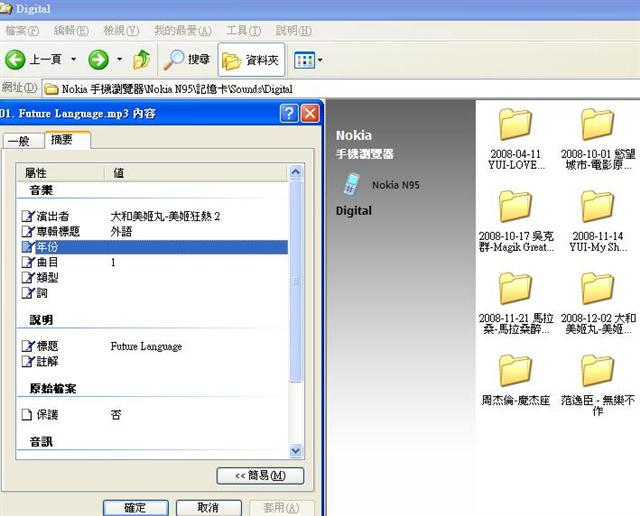Click the edit icon beside 標題
This screenshot has width=640, height=516.
28,346
